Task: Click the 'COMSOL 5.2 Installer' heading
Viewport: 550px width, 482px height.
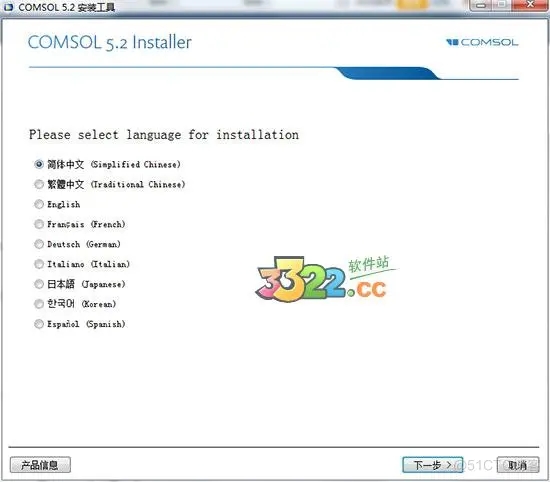Action: pyautogui.click(x=110, y=42)
